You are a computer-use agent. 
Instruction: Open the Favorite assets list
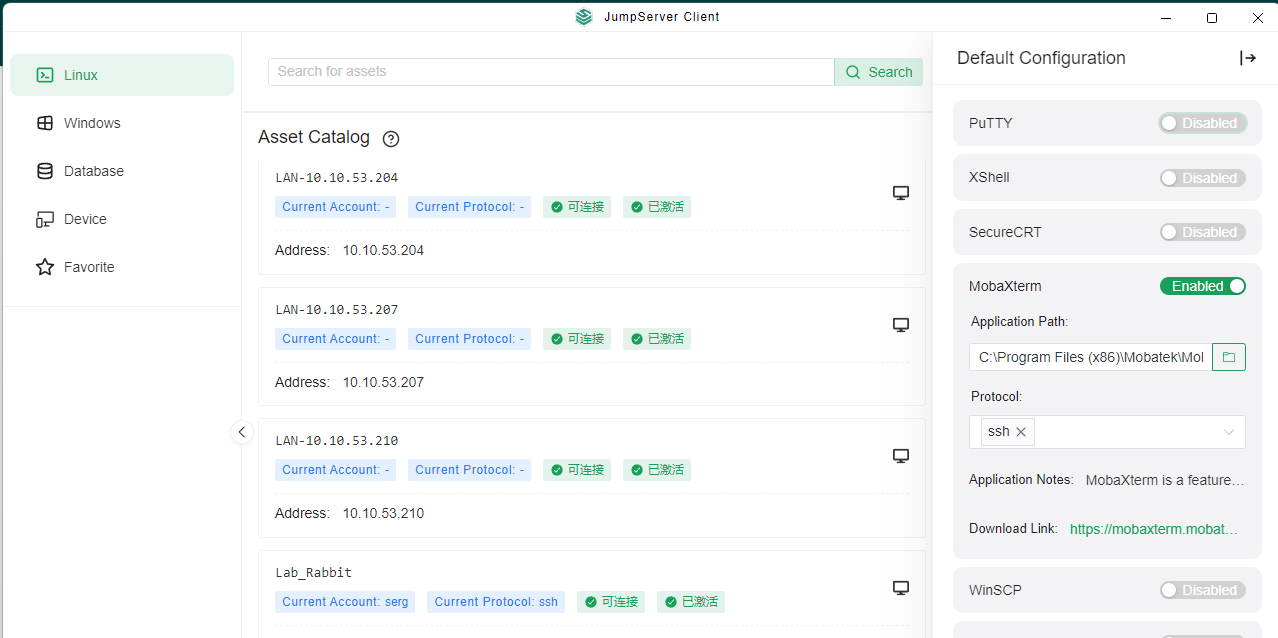click(x=122, y=267)
